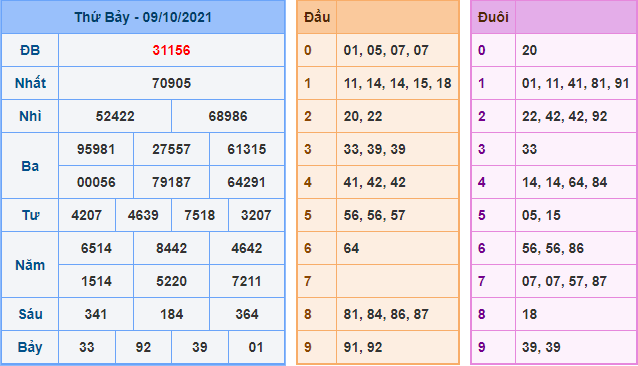Click the Đầu table row index 7
The image size is (638, 366).
(x=308, y=281)
